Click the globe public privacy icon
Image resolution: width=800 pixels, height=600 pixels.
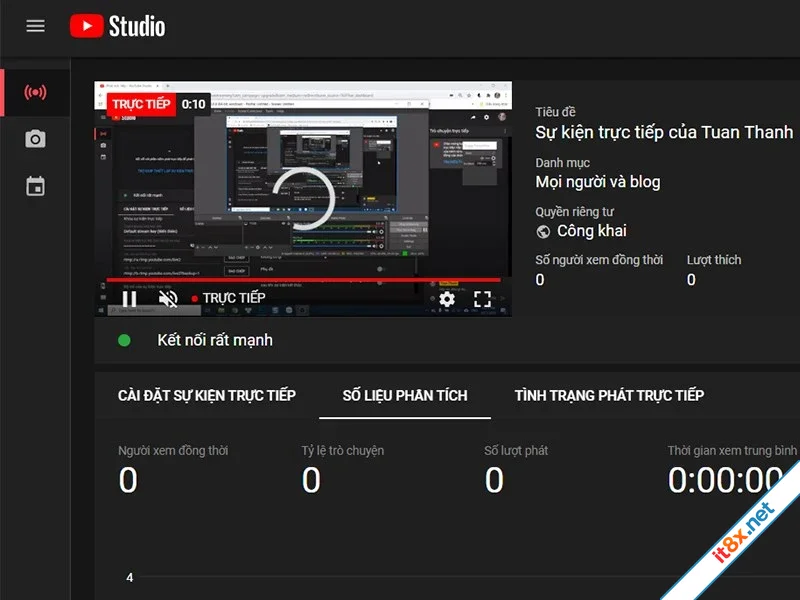tap(543, 232)
